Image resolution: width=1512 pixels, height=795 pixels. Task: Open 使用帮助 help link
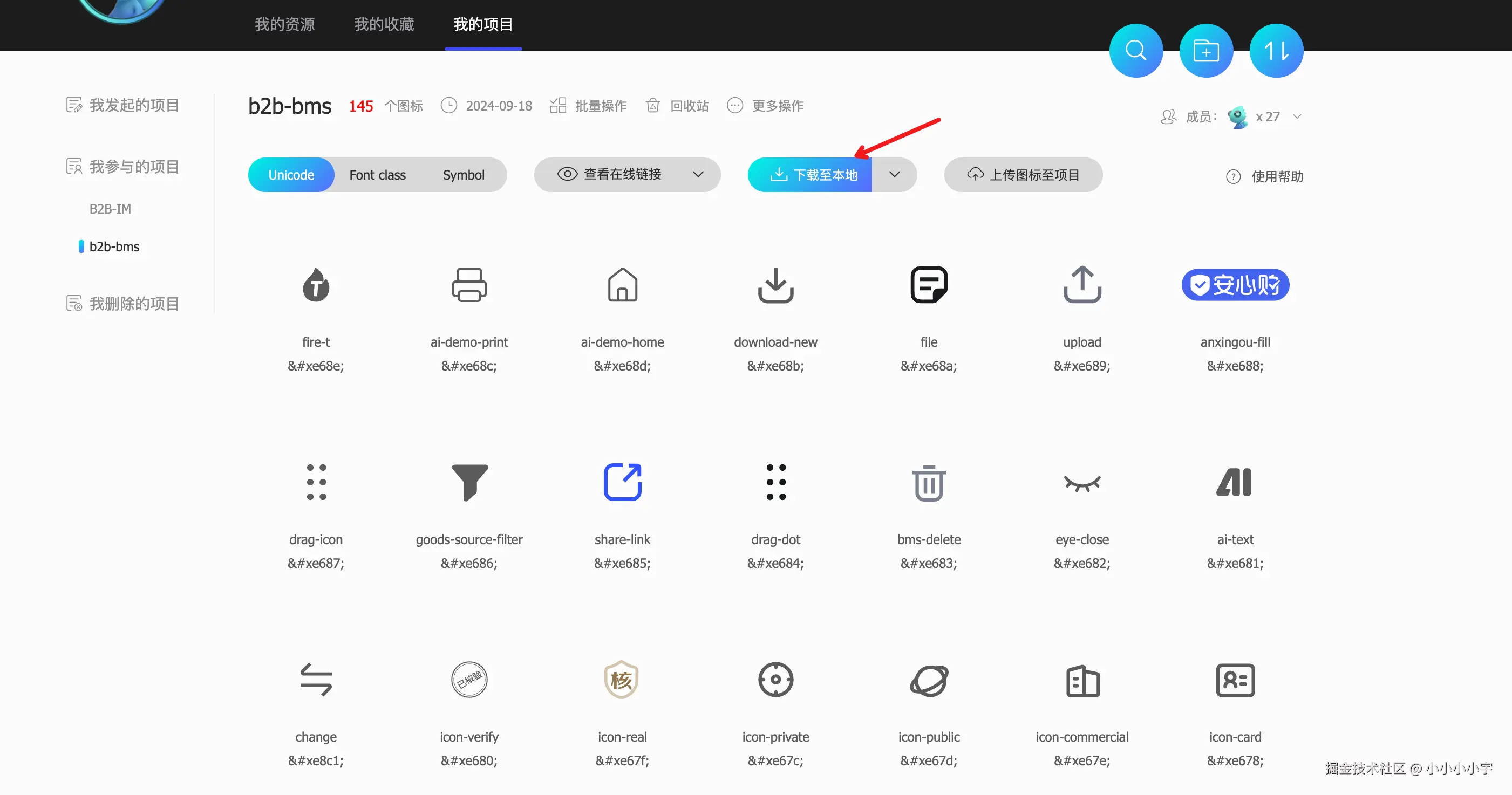click(x=1264, y=176)
